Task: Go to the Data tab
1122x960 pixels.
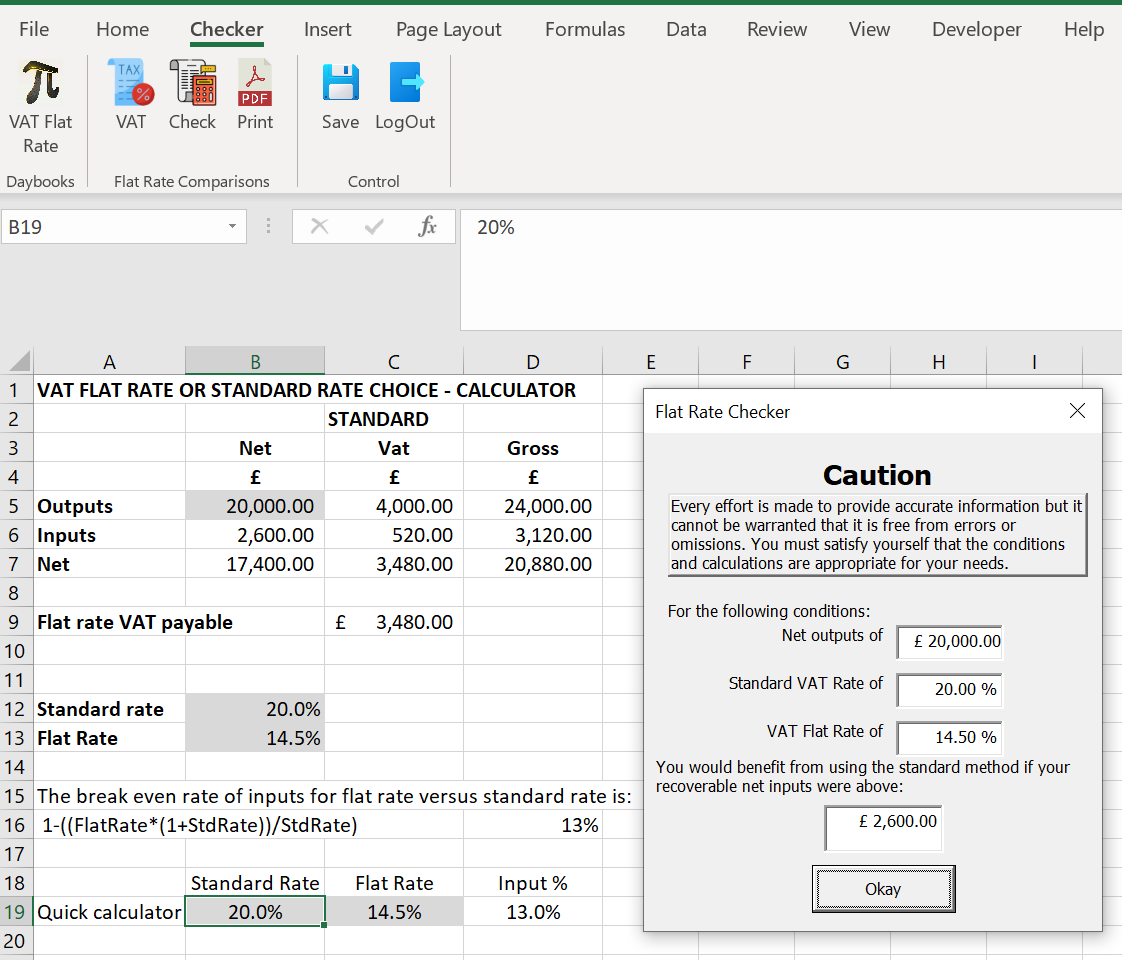Action: (x=686, y=29)
